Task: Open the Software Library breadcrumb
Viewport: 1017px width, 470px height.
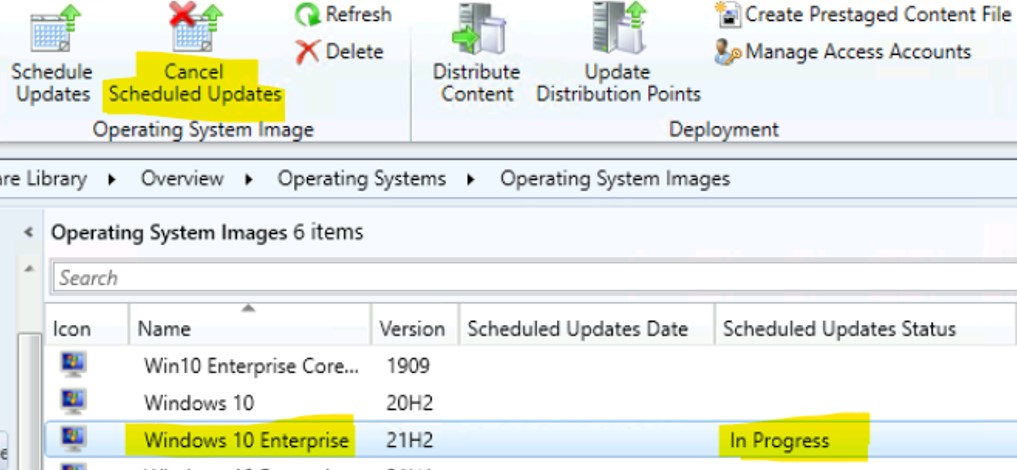Action: 43,178
